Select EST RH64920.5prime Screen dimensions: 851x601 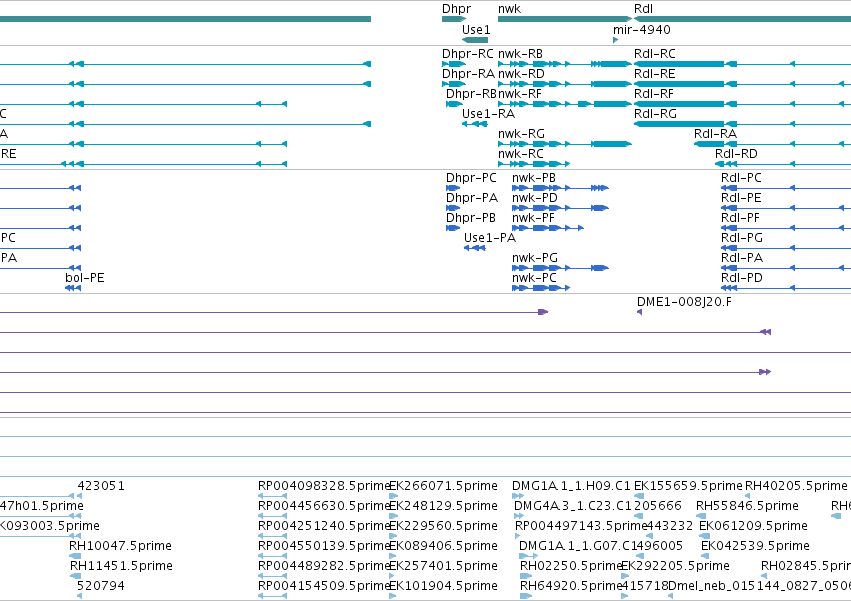click(x=526, y=596)
